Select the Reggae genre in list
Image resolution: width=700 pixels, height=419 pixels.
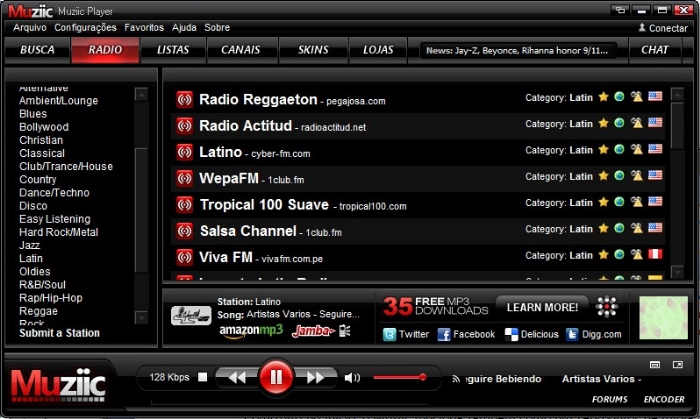[38, 311]
